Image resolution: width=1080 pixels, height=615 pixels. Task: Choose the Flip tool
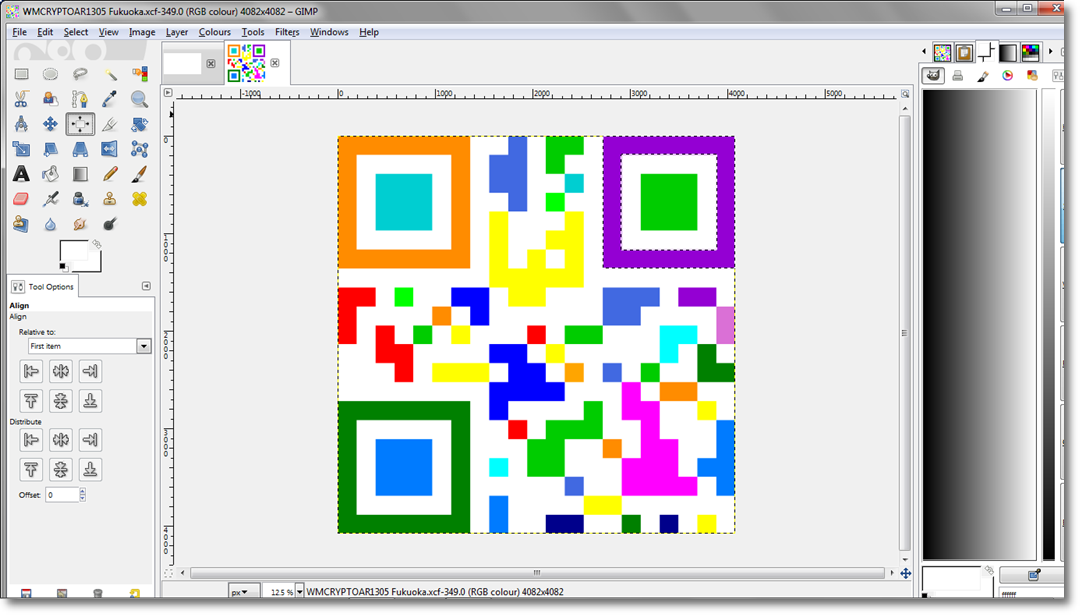pyautogui.click(x=110, y=149)
